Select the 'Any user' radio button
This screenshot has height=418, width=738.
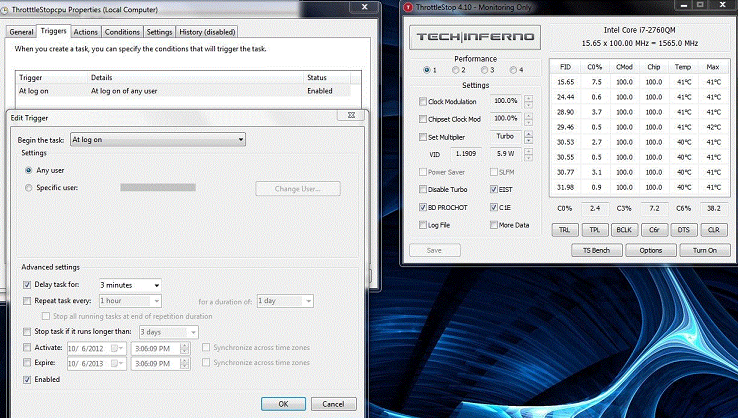tap(29, 170)
